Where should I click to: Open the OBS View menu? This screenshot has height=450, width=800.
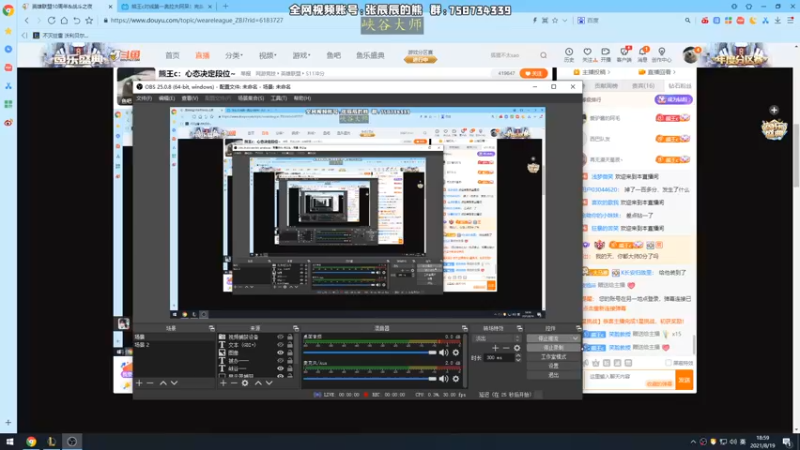click(x=190, y=98)
